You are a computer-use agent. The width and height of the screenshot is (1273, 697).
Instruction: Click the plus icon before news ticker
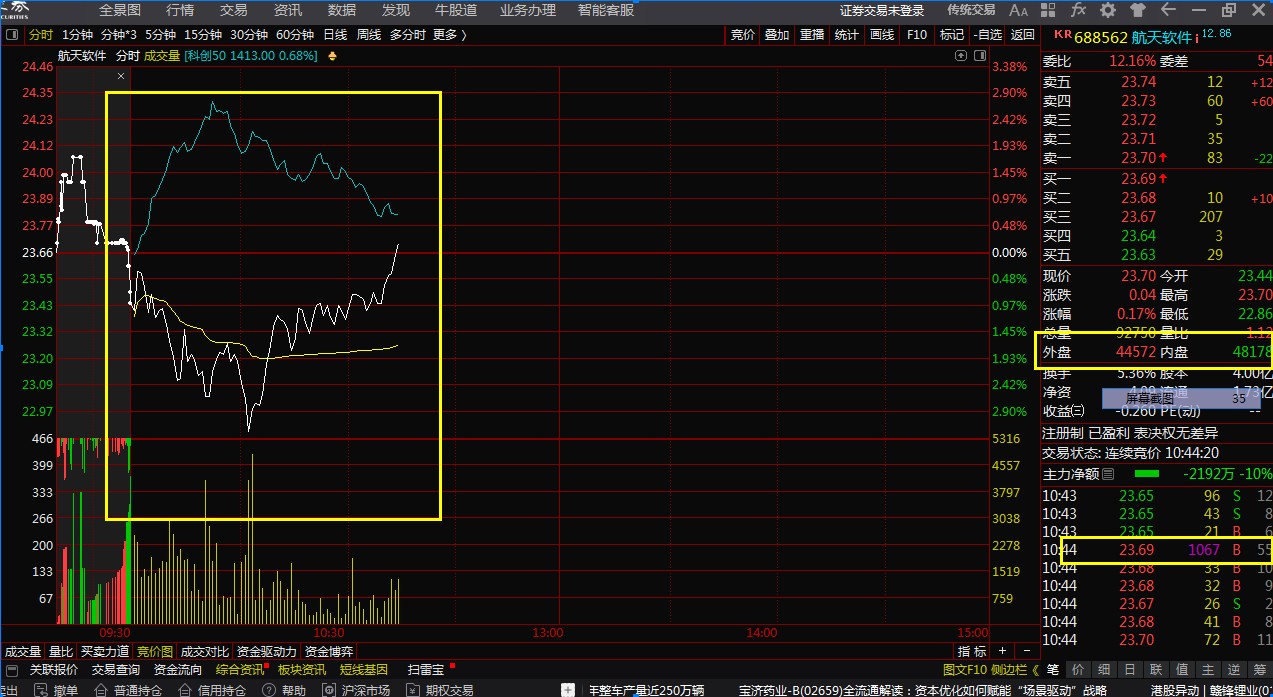tap(569, 690)
